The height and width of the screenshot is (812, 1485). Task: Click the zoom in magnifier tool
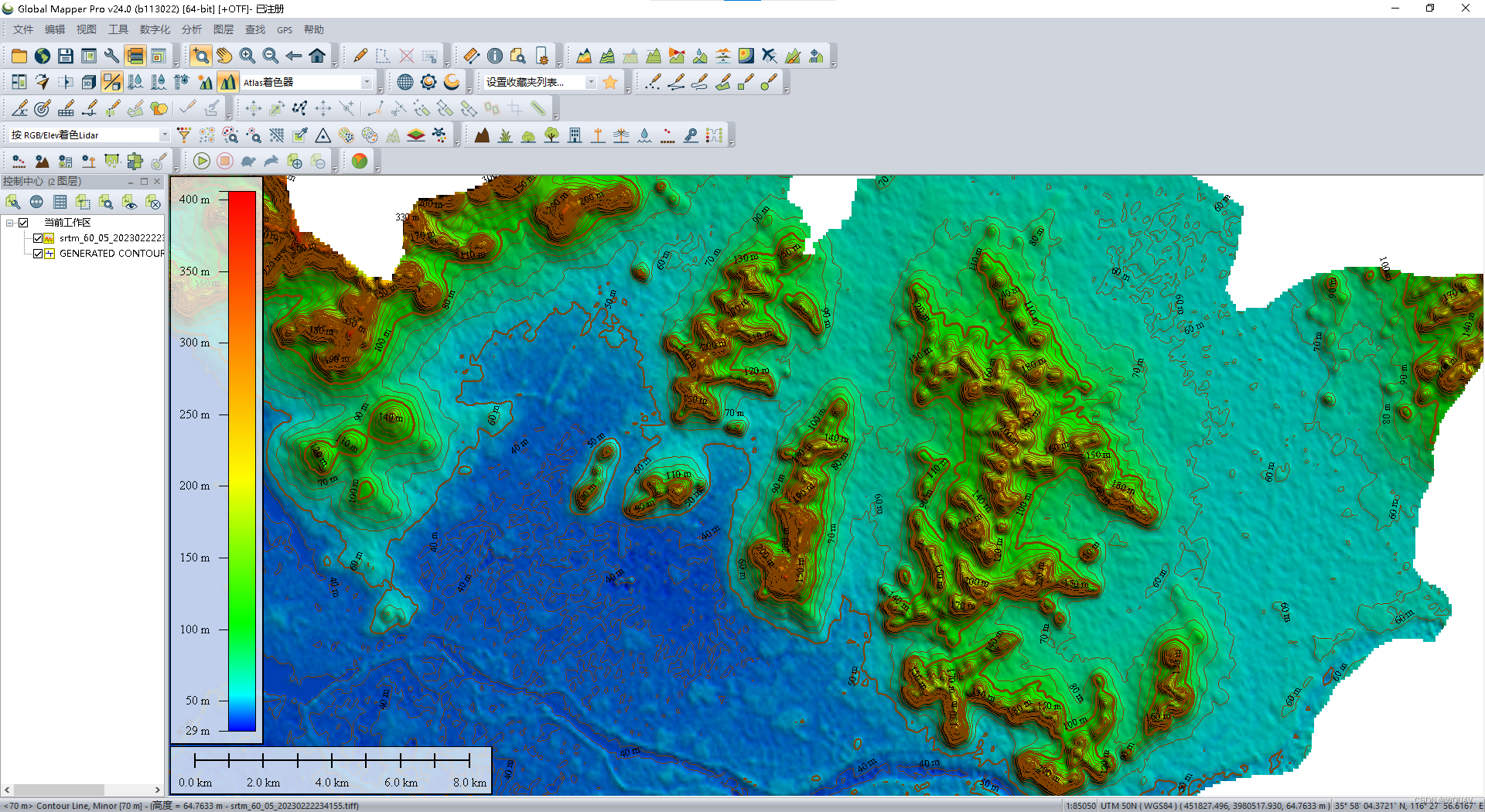click(247, 56)
